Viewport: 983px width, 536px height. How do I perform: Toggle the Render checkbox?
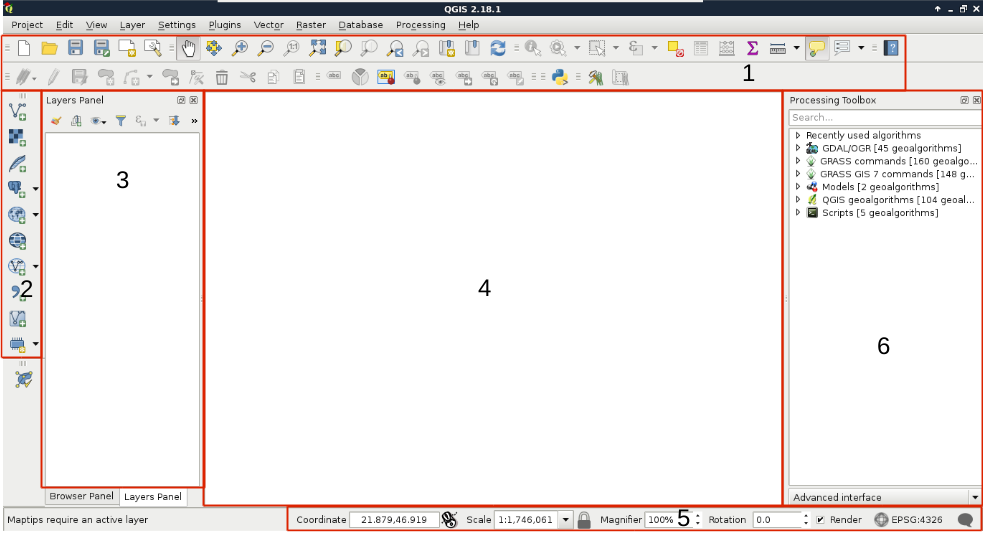click(821, 520)
